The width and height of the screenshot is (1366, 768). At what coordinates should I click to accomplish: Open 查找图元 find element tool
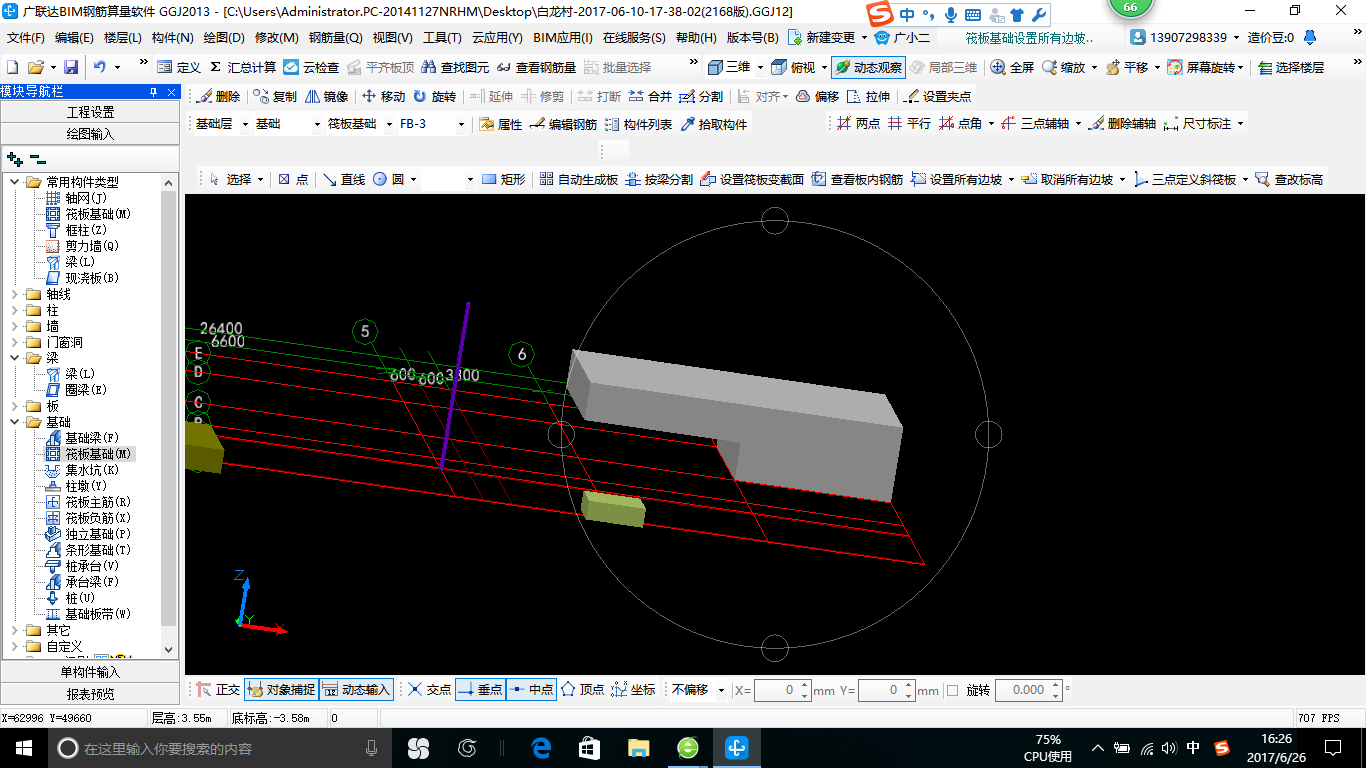(455, 67)
